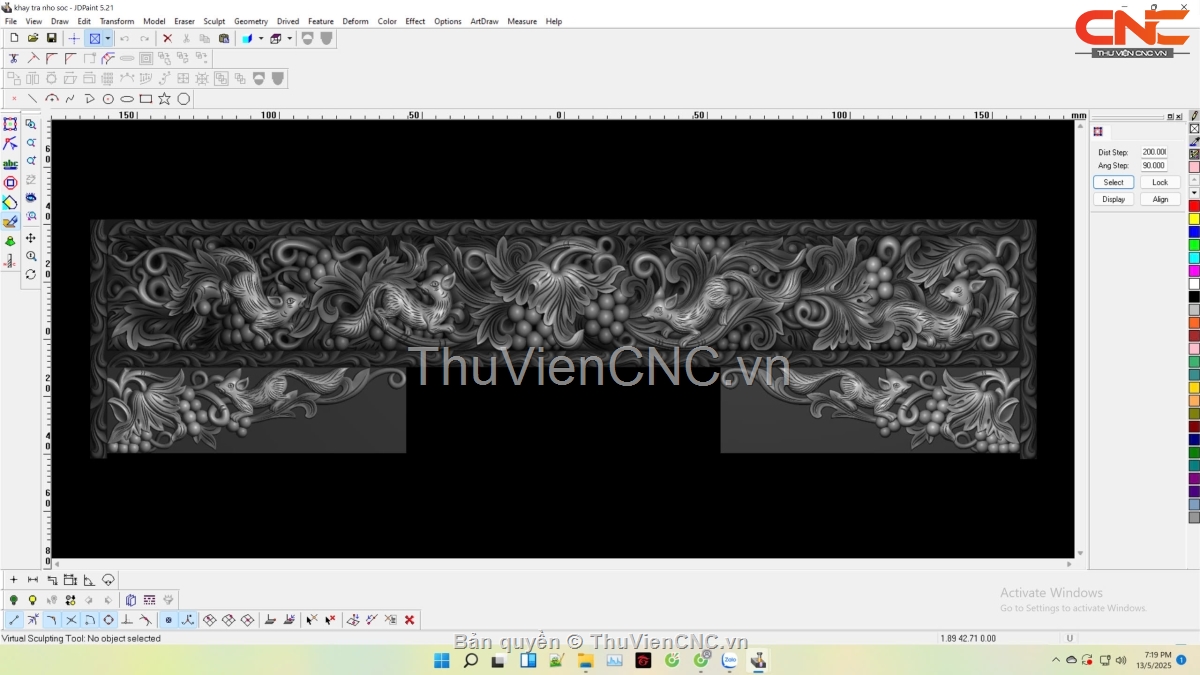Image resolution: width=1200 pixels, height=675 pixels.
Task: Click the yellow light bulb icon
Action: pos(33,600)
